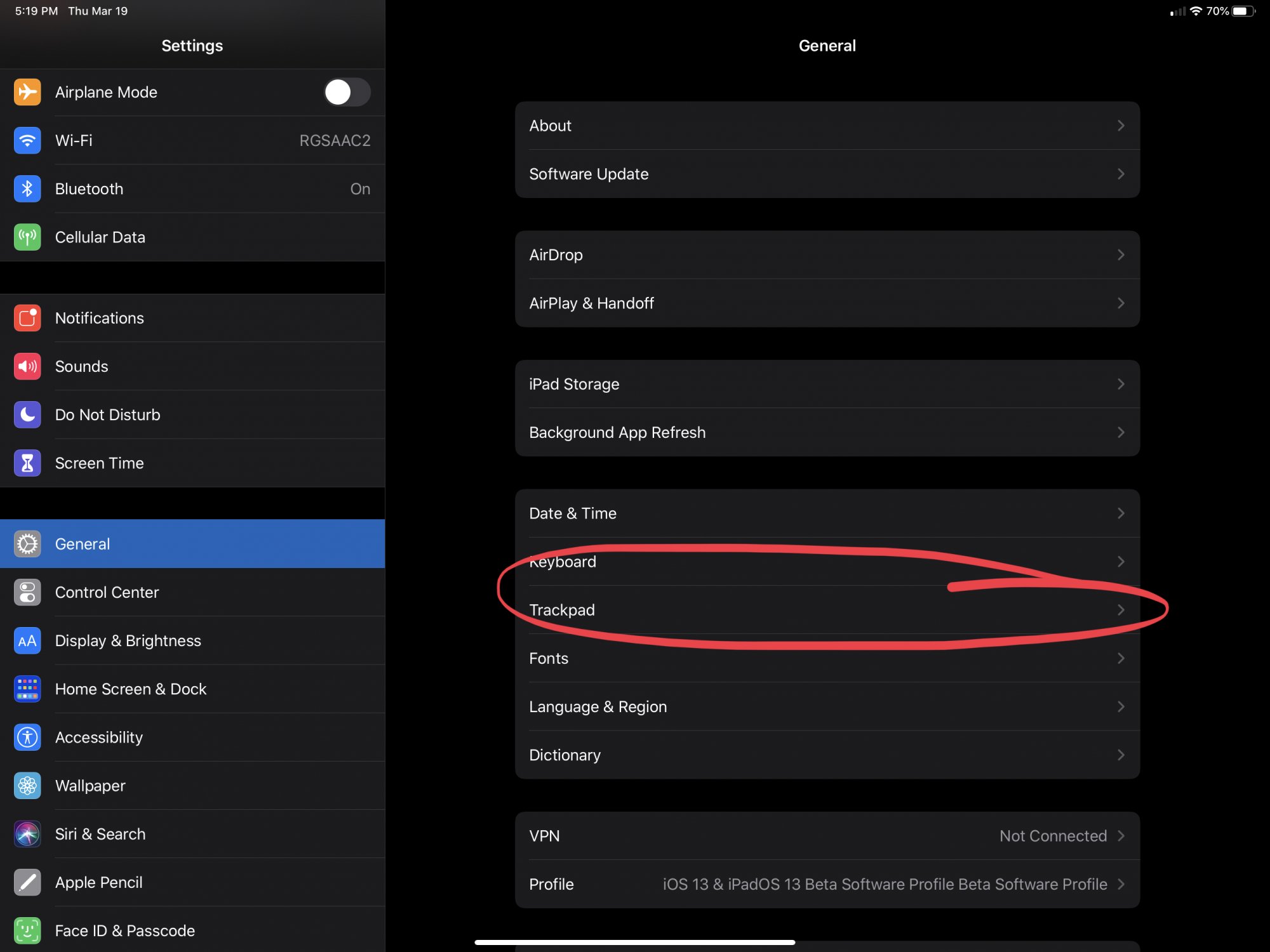The height and width of the screenshot is (952, 1270).
Task: Expand the Language & Region chevron
Action: (1121, 706)
